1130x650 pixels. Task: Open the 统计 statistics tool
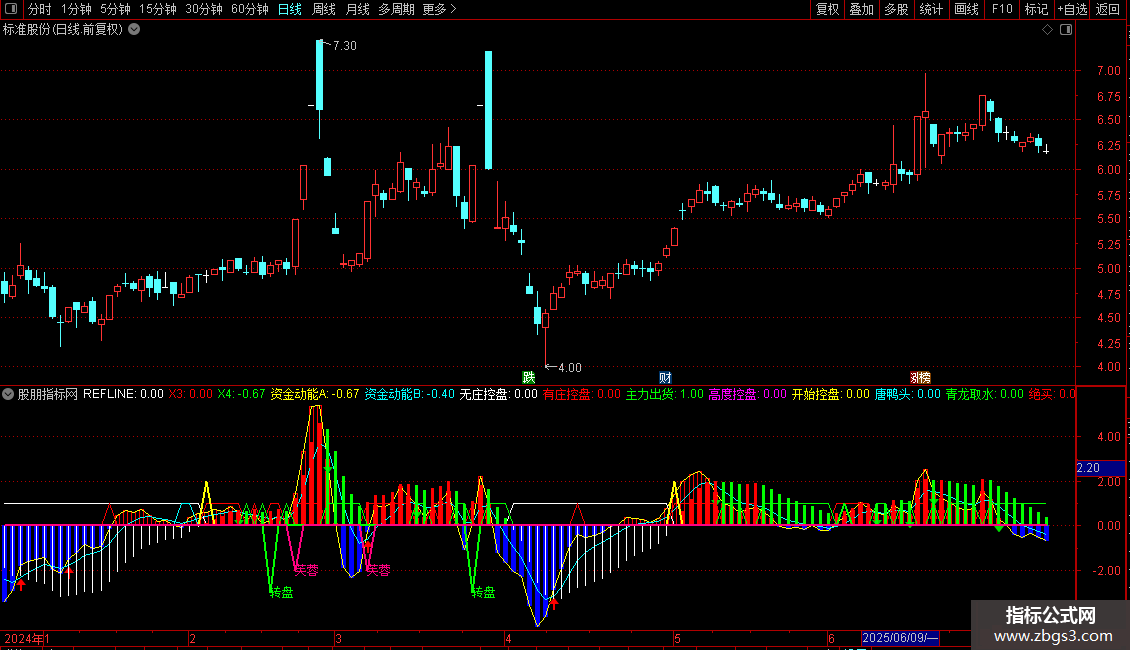pyautogui.click(x=931, y=9)
